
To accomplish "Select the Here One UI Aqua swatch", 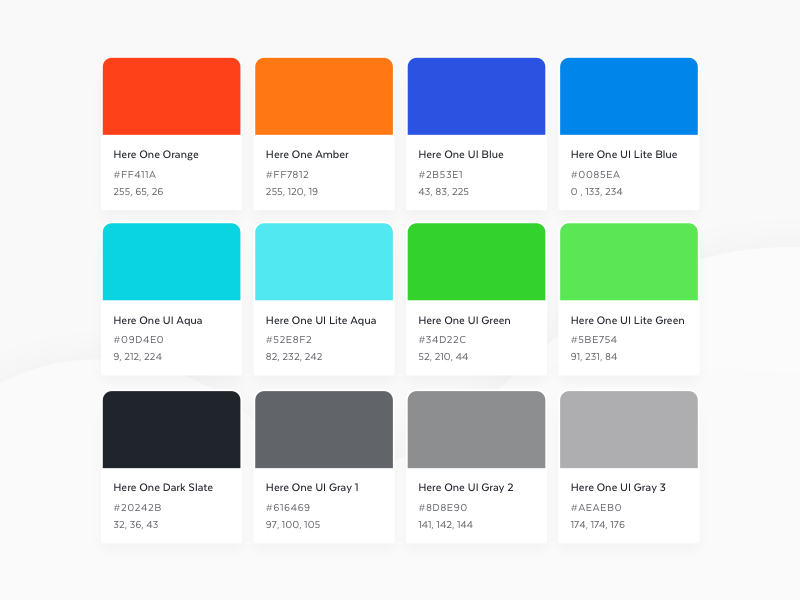I will click(x=171, y=261).
